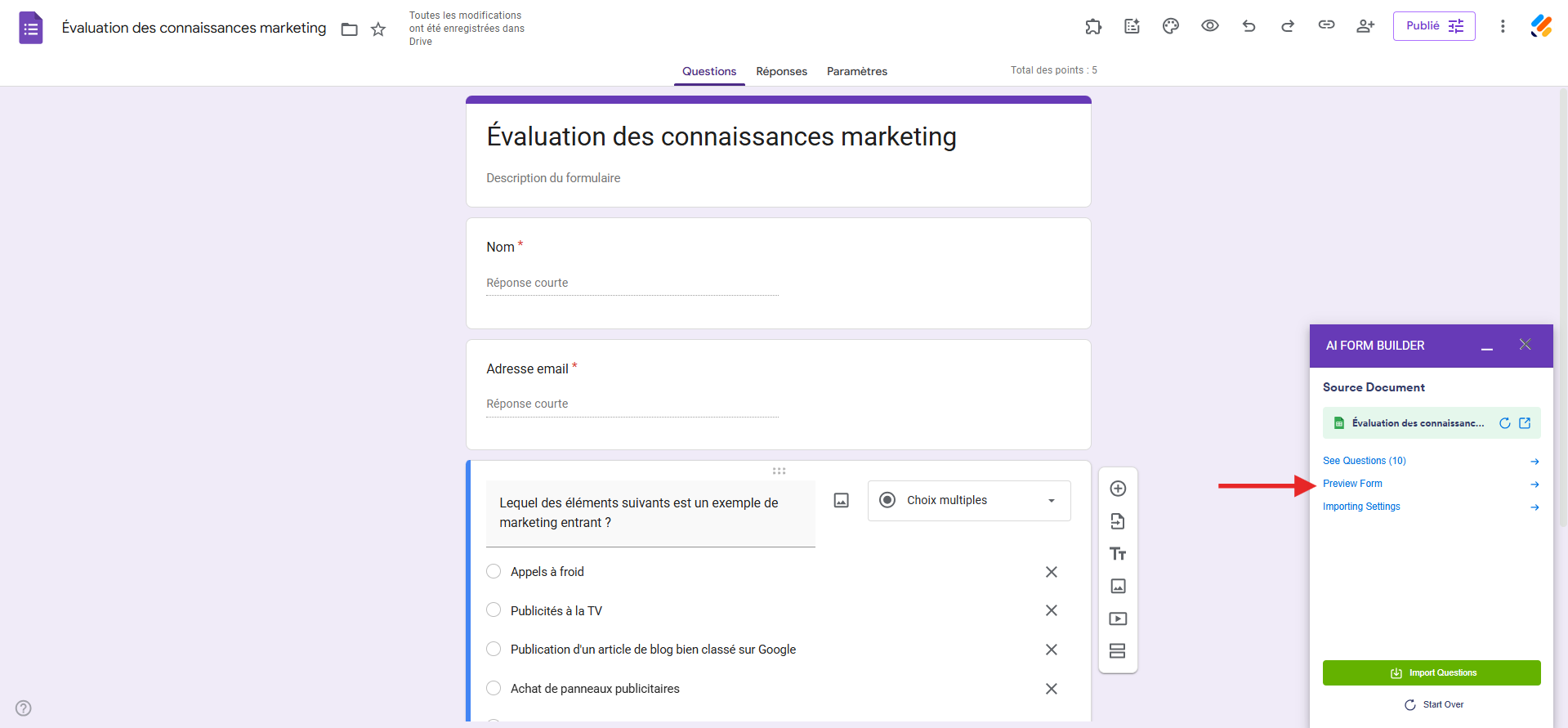Switch to the Paramètres tab
This screenshot has height=728, width=1568.
857,71
